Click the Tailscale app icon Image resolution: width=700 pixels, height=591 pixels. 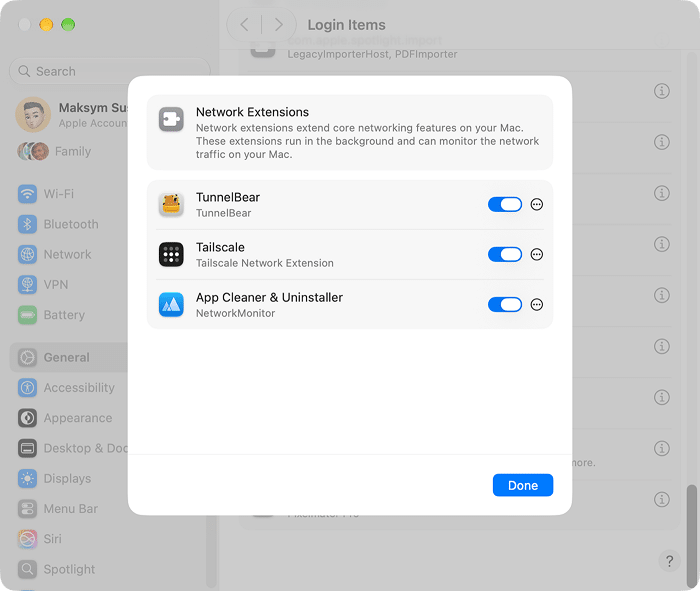pyautogui.click(x=171, y=254)
